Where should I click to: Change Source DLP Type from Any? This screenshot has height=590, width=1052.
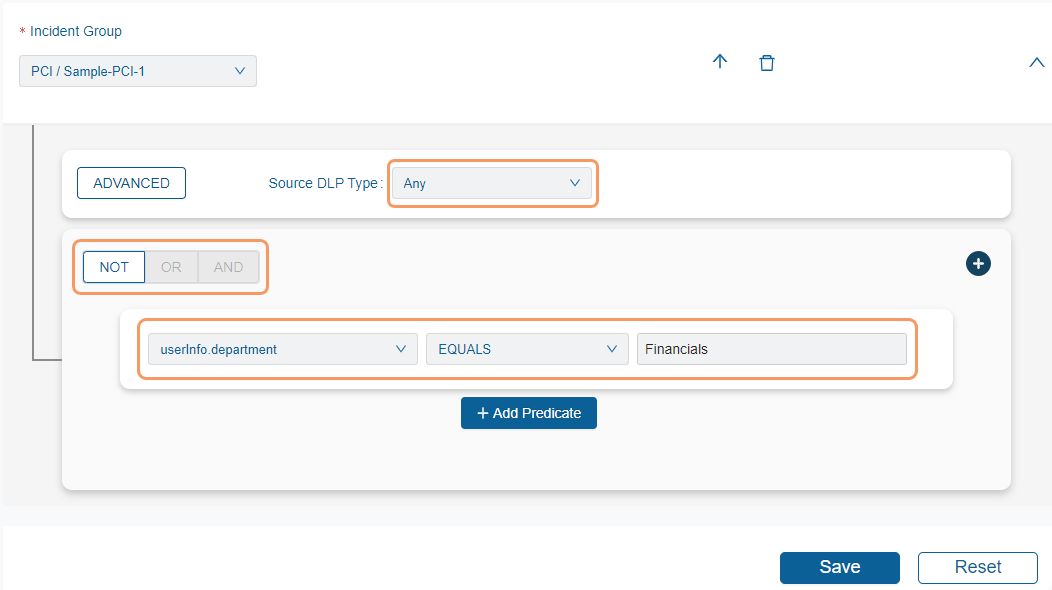492,183
